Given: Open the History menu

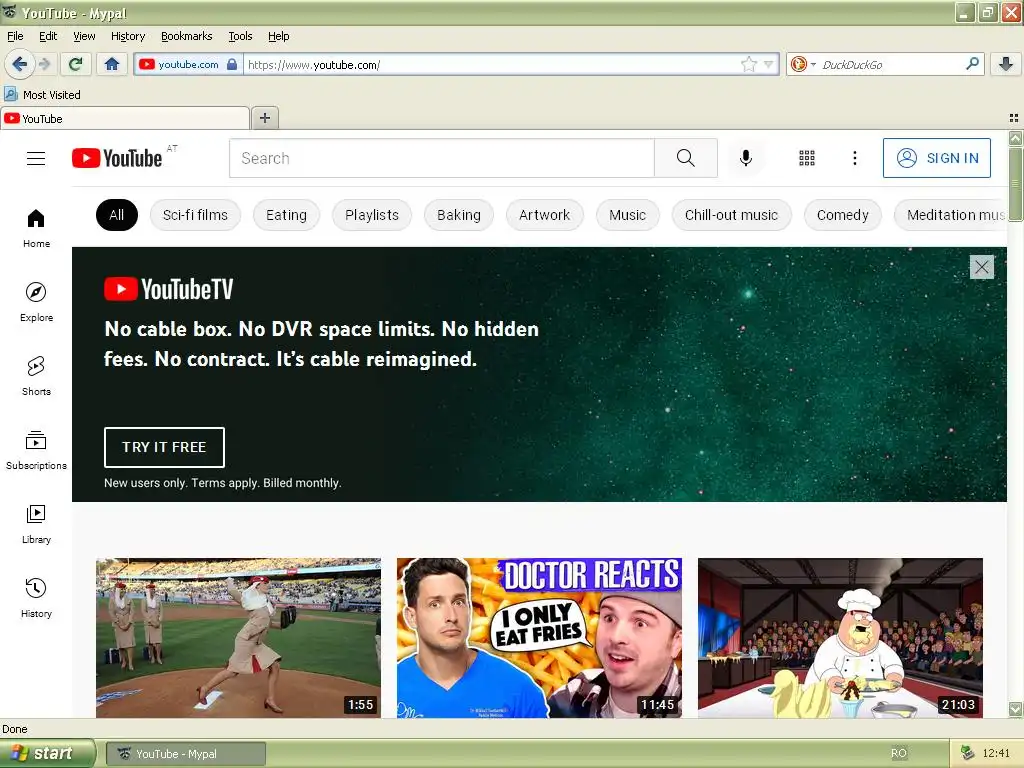Looking at the screenshot, I should 128,36.
